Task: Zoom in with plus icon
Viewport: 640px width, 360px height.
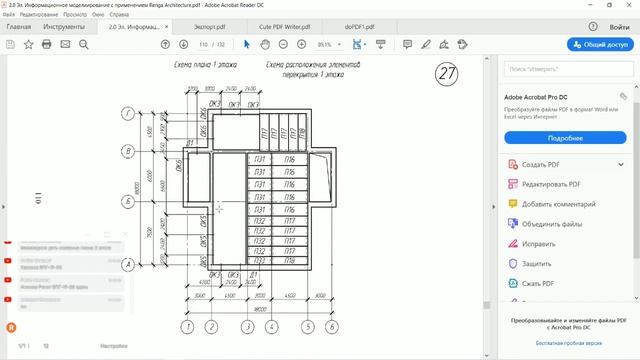Action: tap(302, 44)
